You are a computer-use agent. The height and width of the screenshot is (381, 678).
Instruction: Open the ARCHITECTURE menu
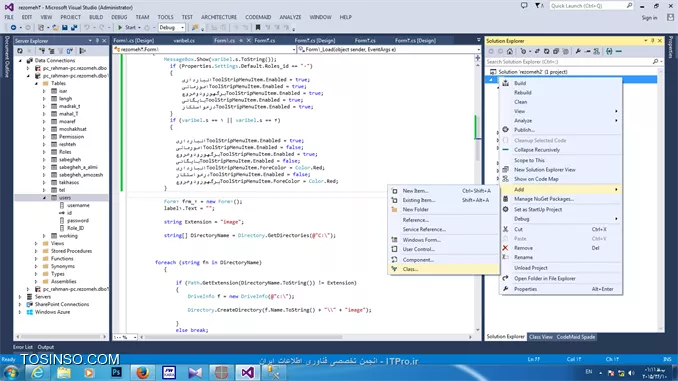(x=219, y=17)
